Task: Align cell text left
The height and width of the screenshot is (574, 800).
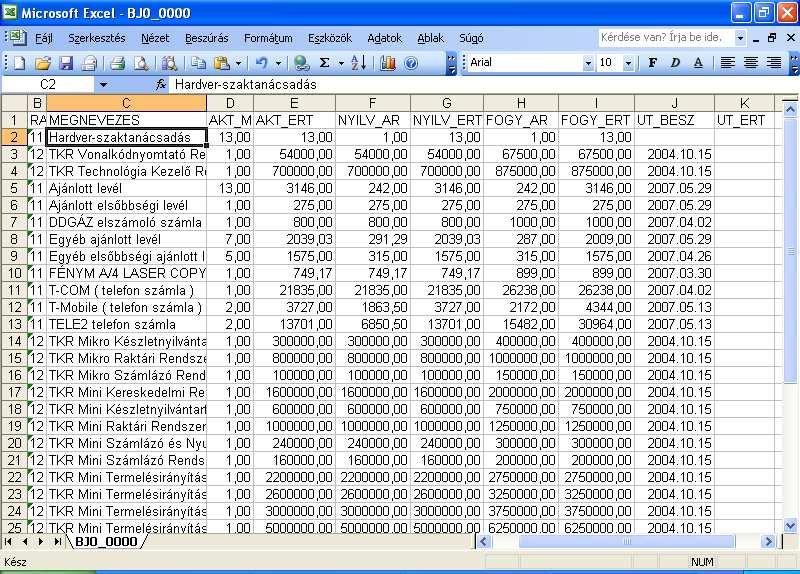Action: [x=728, y=63]
